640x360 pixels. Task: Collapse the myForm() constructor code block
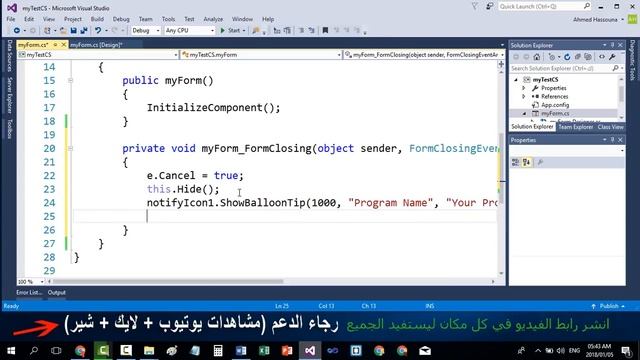pyautogui.click(x=70, y=80)
